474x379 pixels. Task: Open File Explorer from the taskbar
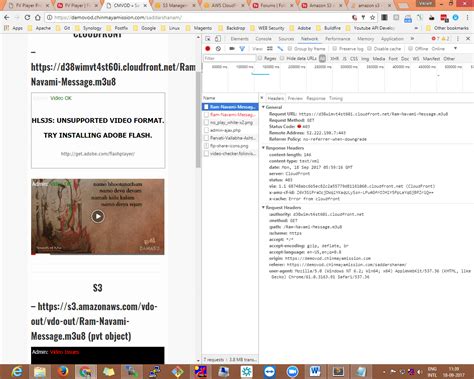click(x=40, y=372)
